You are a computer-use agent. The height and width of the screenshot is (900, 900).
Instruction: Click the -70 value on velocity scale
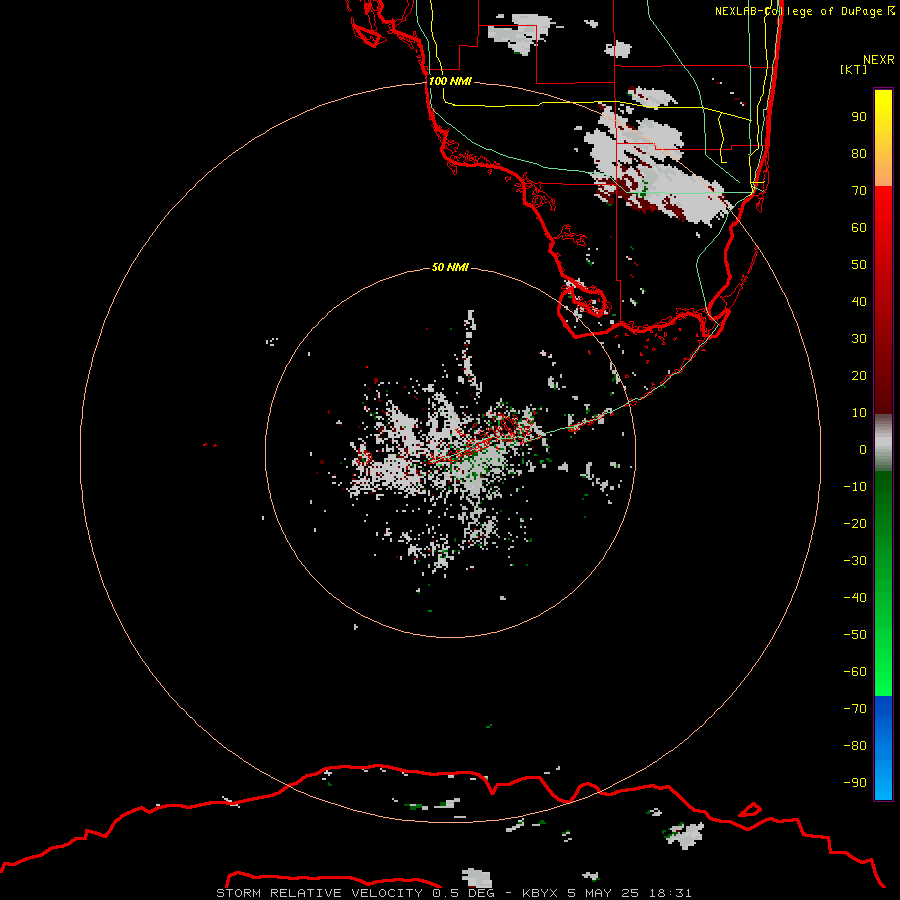(855, 709)
